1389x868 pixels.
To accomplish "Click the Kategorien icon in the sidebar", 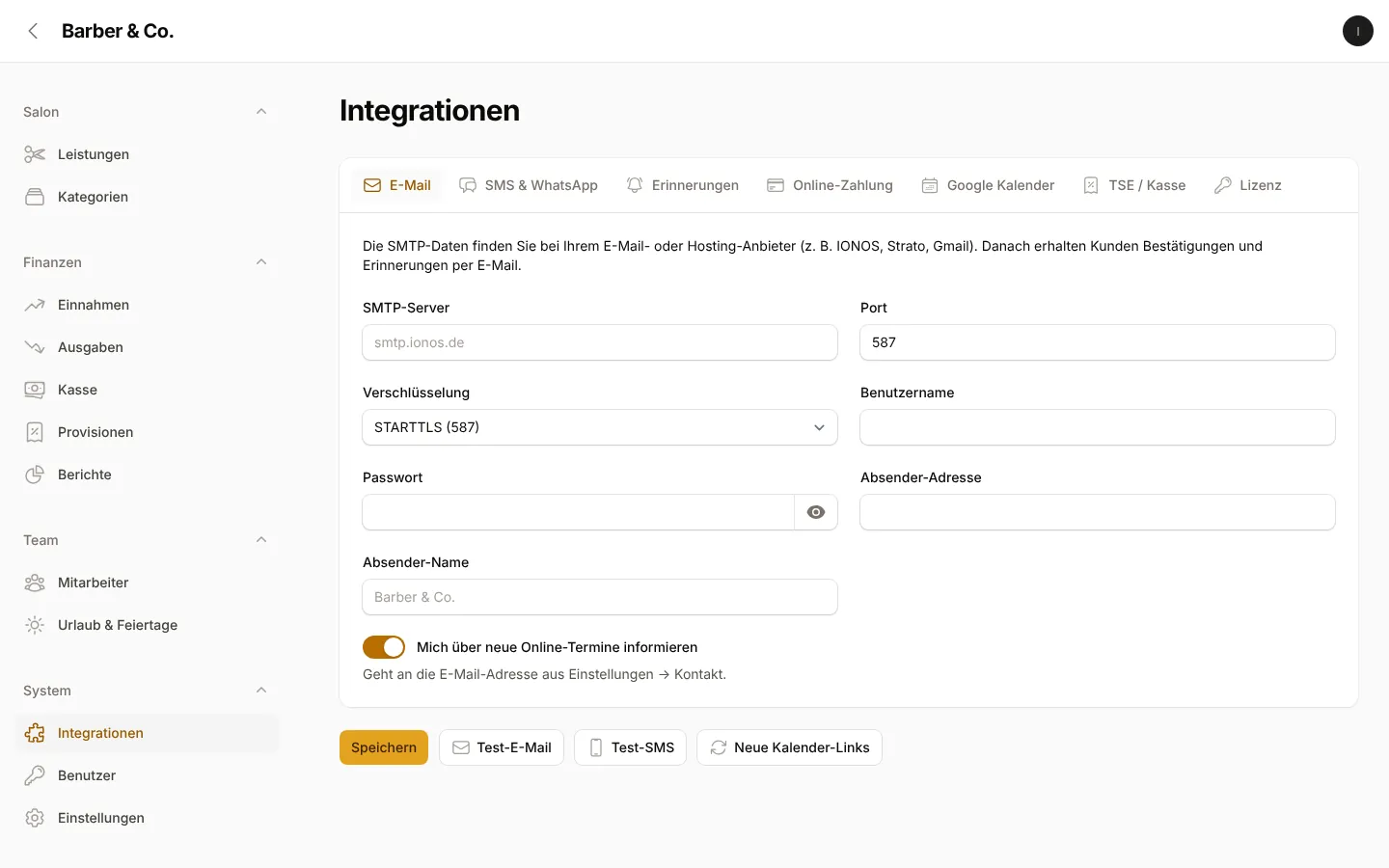I will click(x=35, y=197).
